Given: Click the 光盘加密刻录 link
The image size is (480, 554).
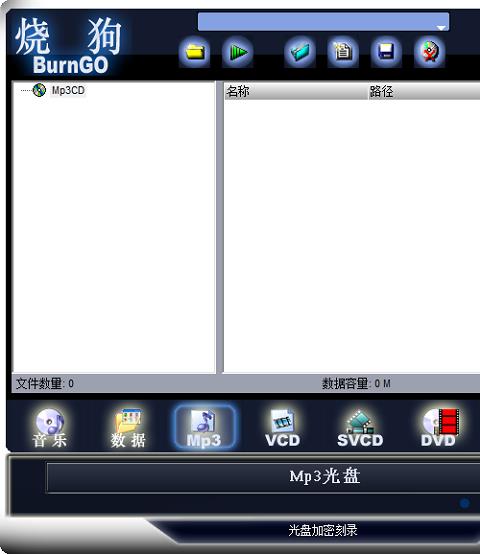Looking at the screenshot, I should tap(323, 530).
